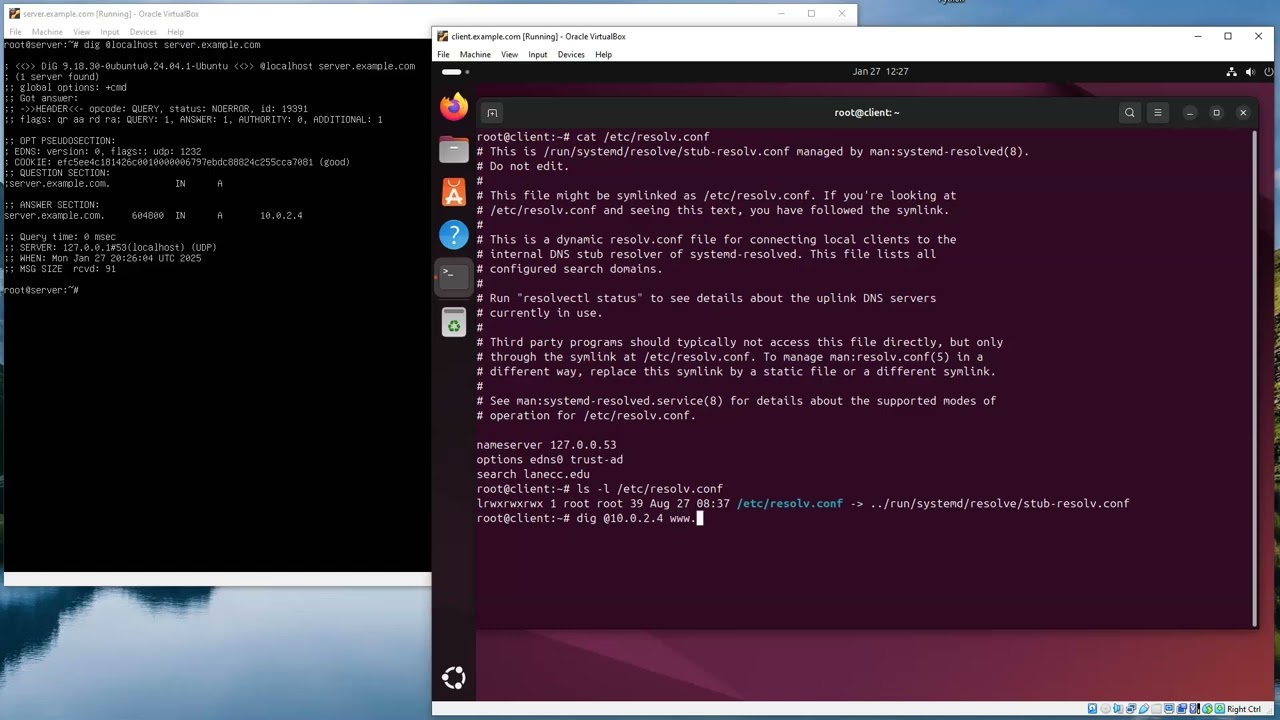Click the COOKIE line in server window

177,162
